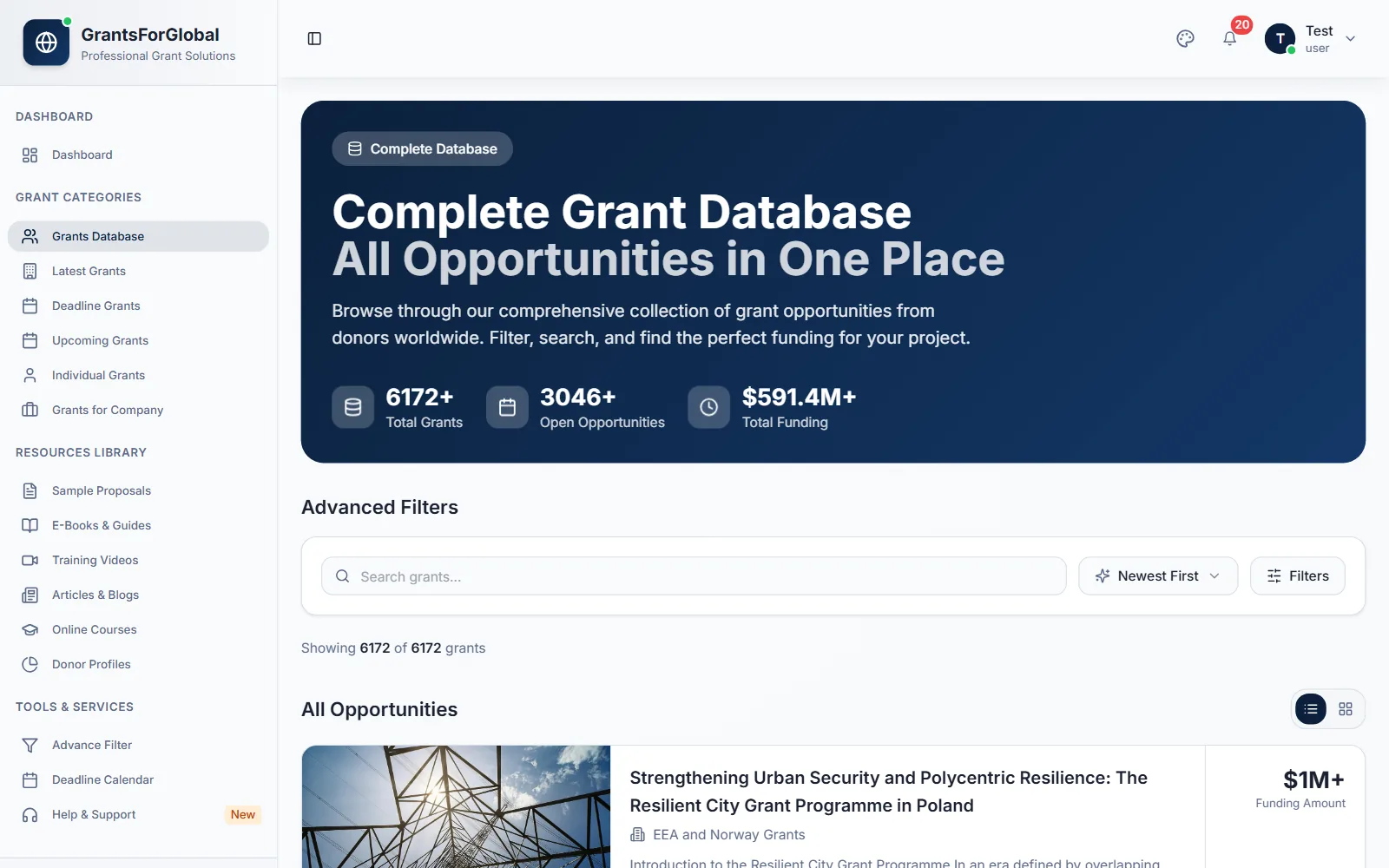Viewport: 1389px width, 868px height.
Task: Go to Dashboard in sidebar
Action: pos(138,155)
